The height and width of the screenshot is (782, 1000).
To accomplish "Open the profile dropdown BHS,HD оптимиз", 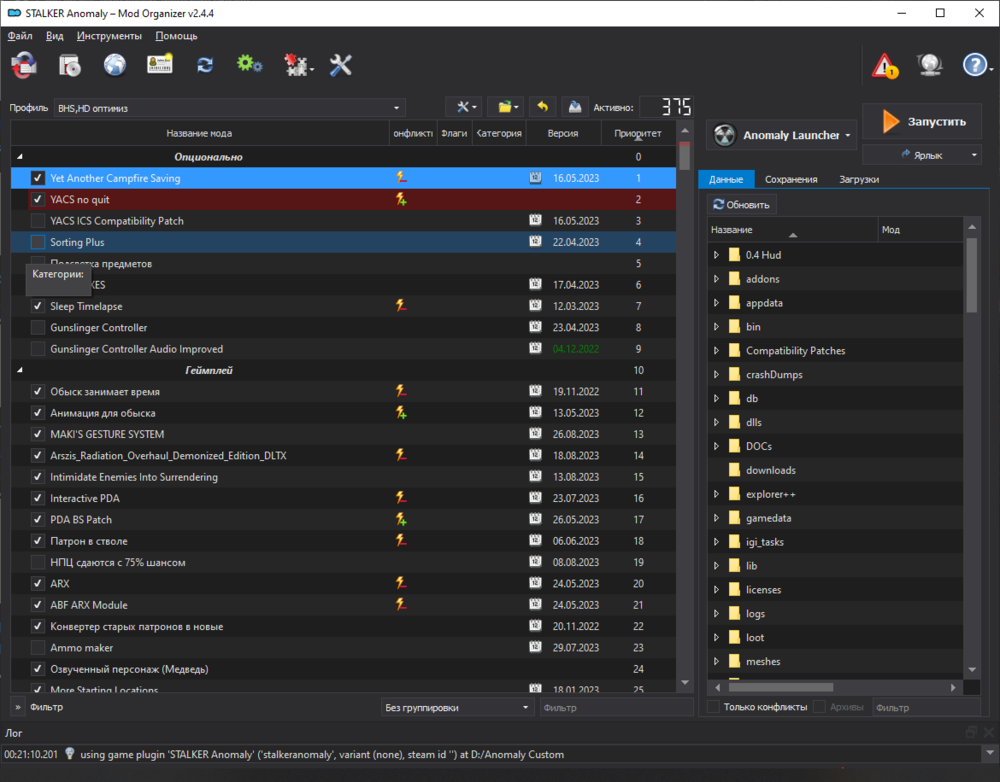I will pyautogui.click(x=230, y=108).
